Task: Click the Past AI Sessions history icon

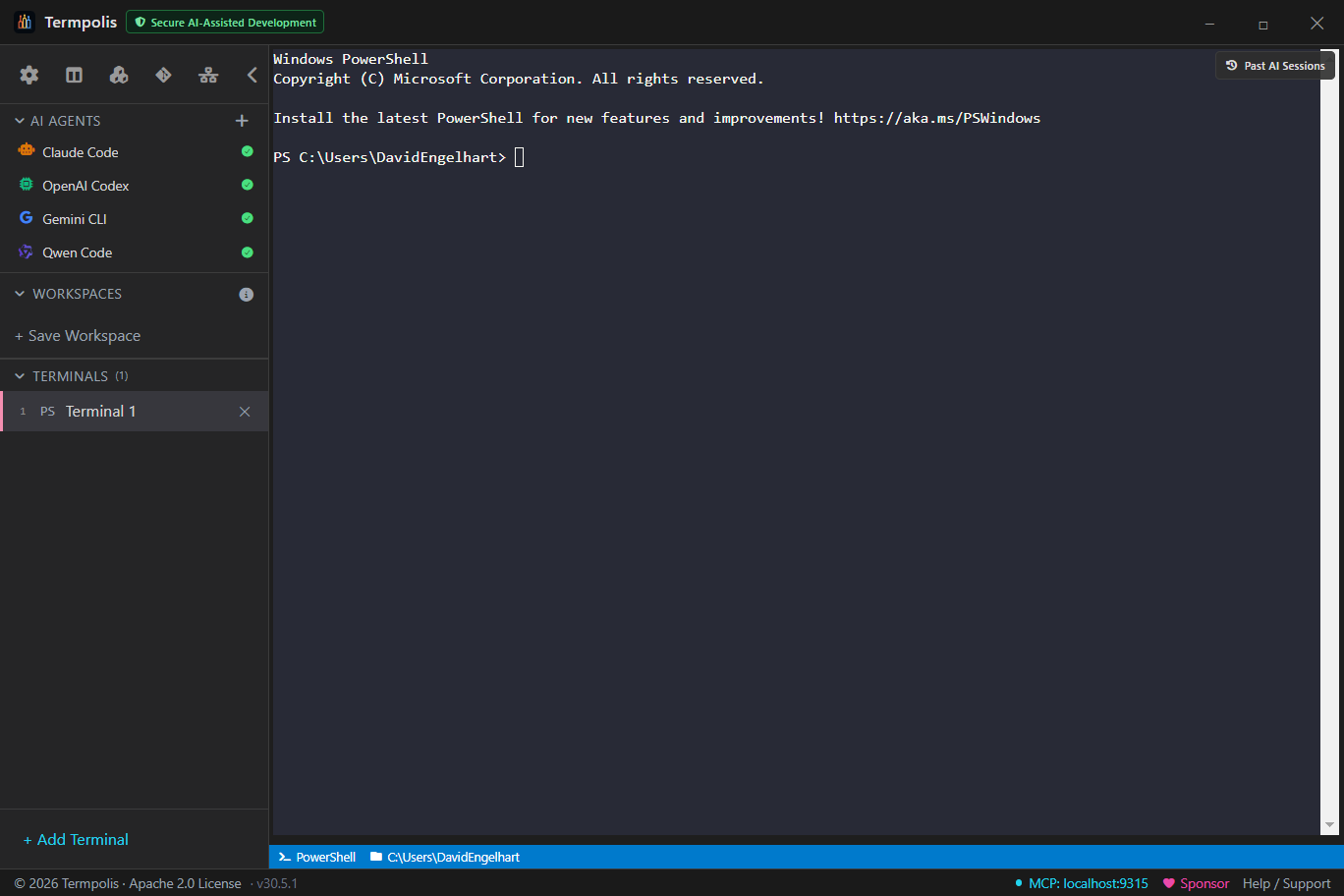Action: pos(1232,66)
